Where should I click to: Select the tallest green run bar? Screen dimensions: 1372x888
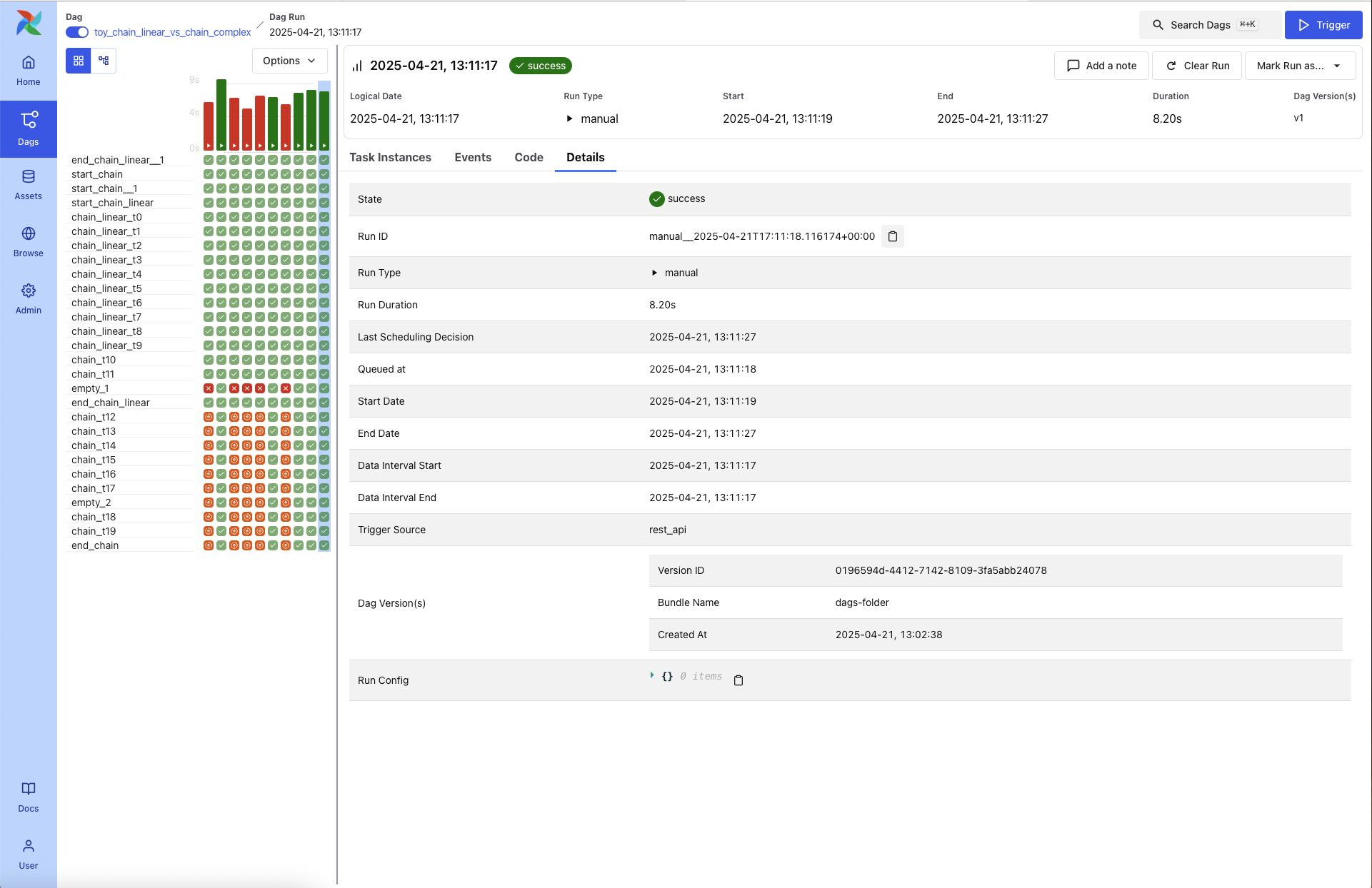(221, 113)
